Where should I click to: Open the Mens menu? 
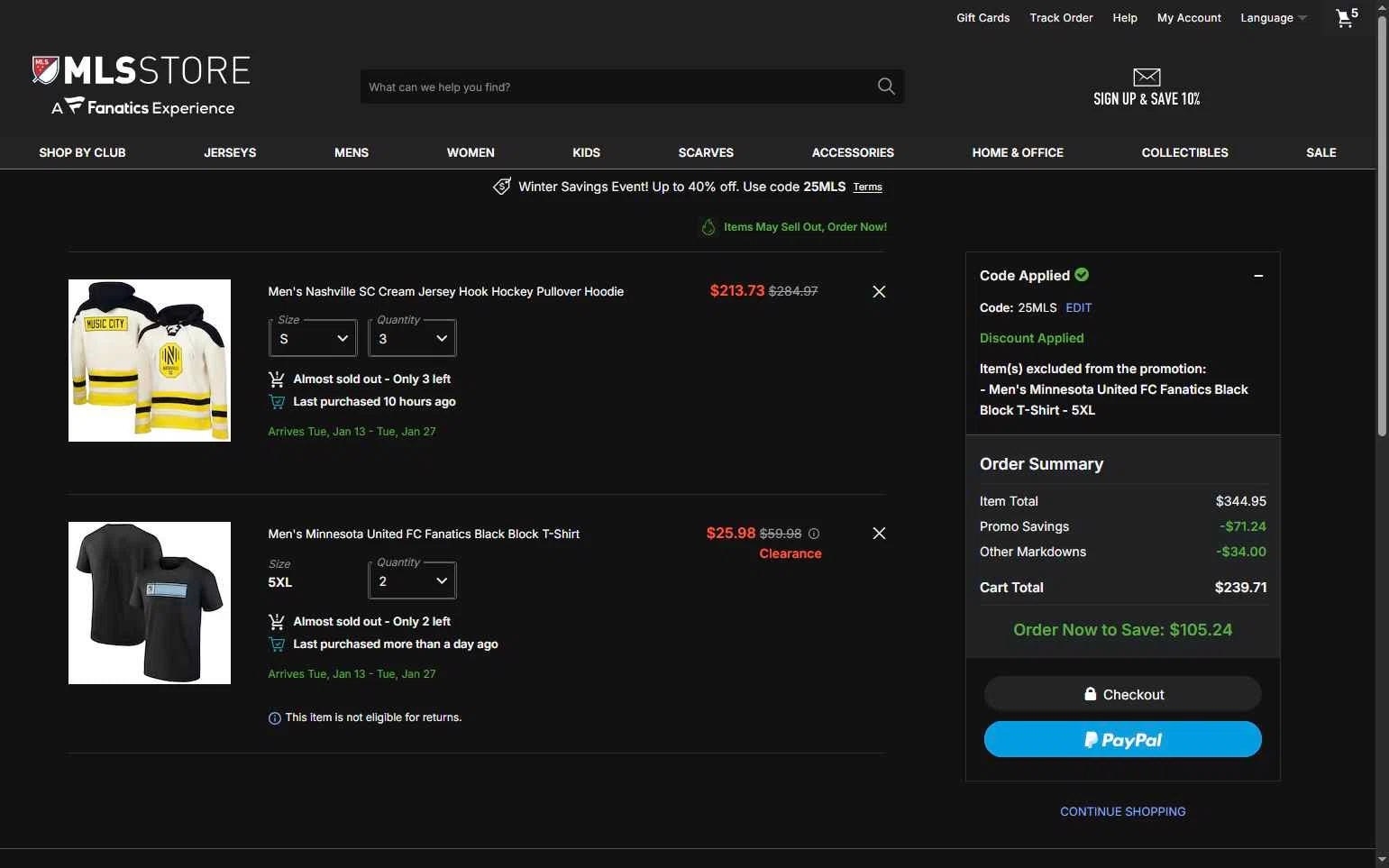click(x=352, y=152)
